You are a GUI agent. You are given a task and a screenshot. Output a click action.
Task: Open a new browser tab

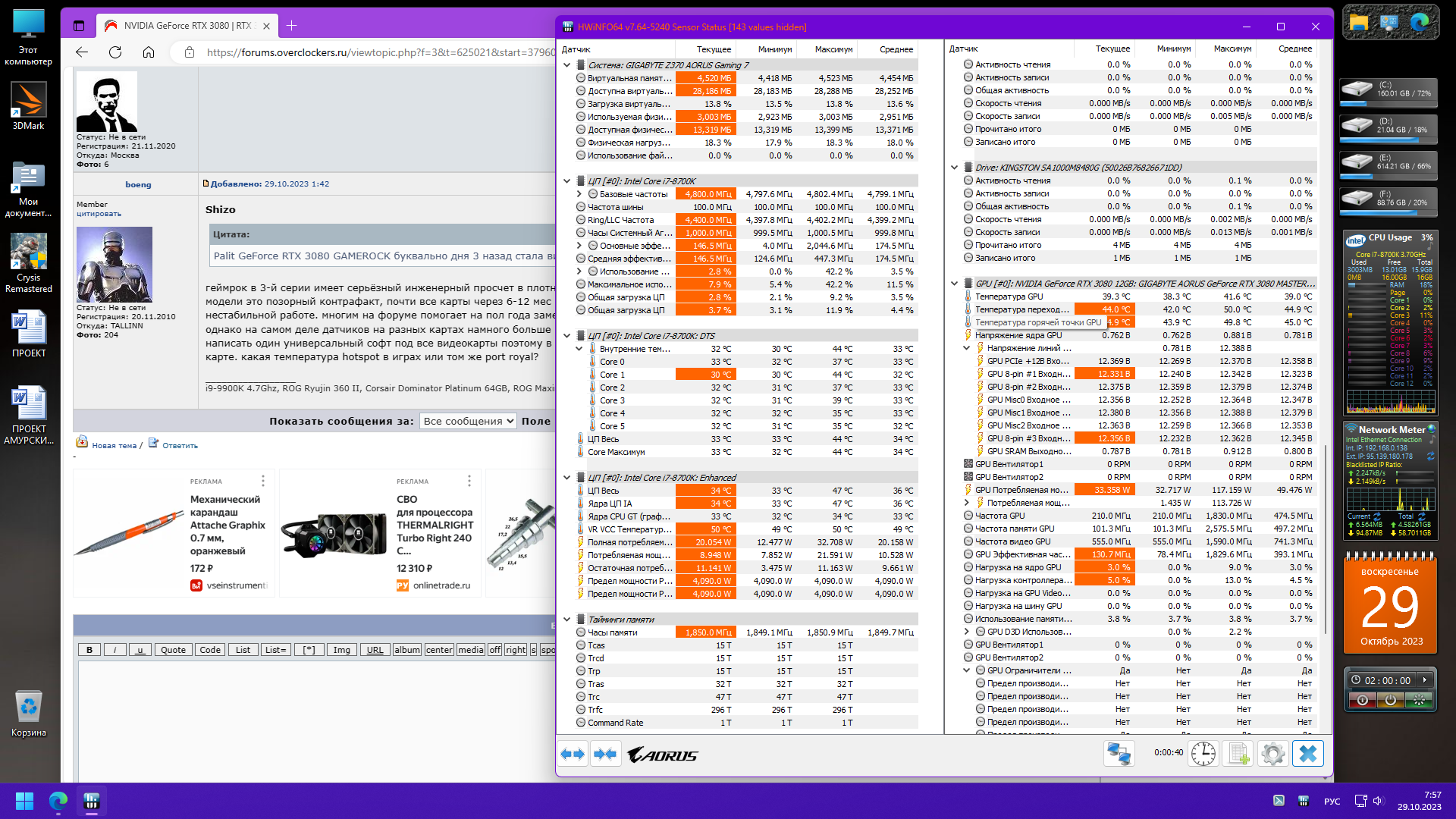pyautogui.click(x=291, y=26)
